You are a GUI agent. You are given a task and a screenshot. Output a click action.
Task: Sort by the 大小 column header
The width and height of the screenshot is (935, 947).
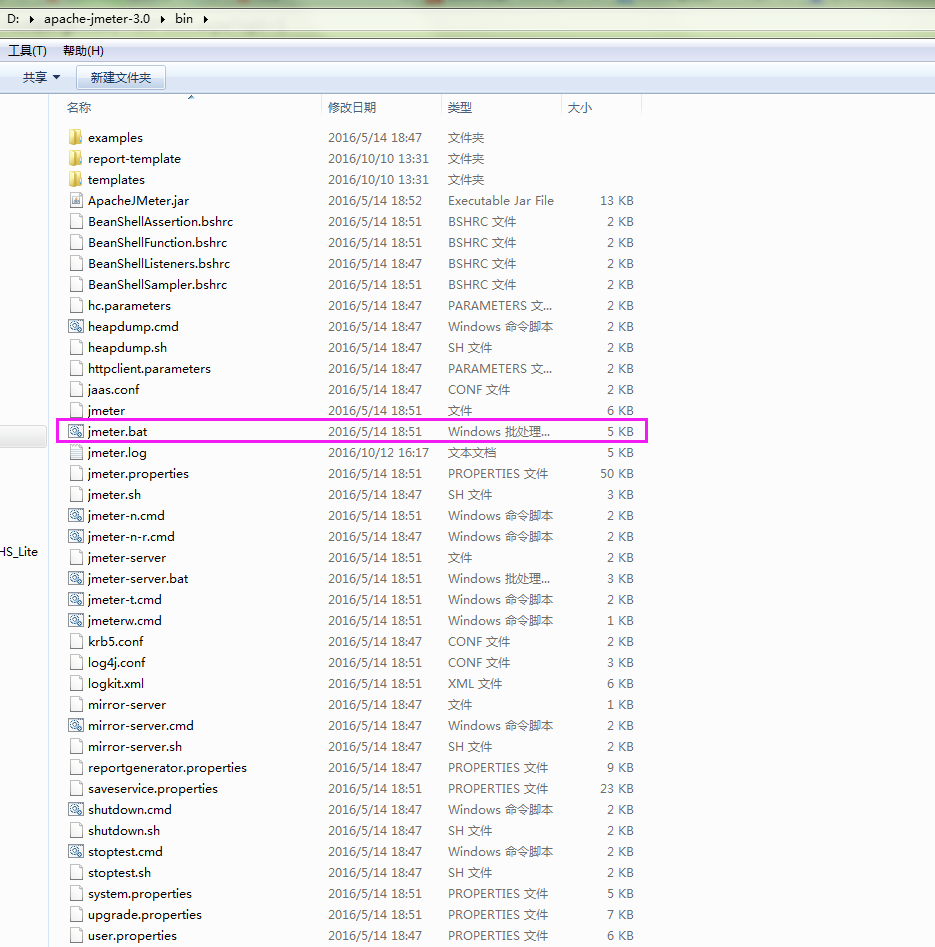point(580,108)
